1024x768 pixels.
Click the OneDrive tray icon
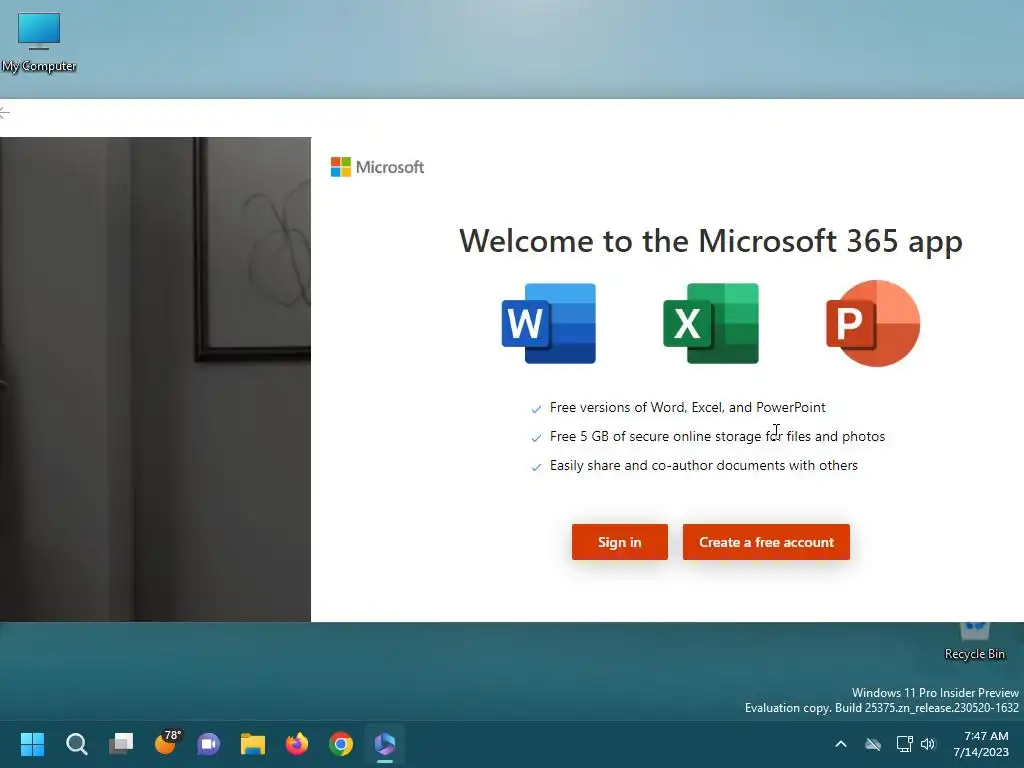(x=873, y=744)
